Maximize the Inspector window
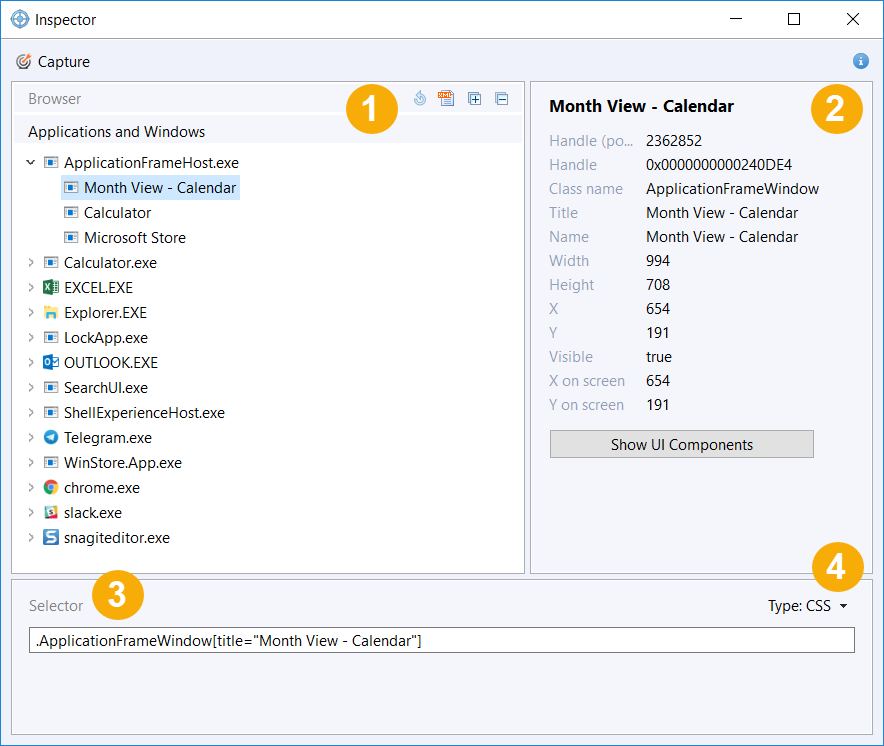This screenshot has width=884, height=746. point(794,19)
